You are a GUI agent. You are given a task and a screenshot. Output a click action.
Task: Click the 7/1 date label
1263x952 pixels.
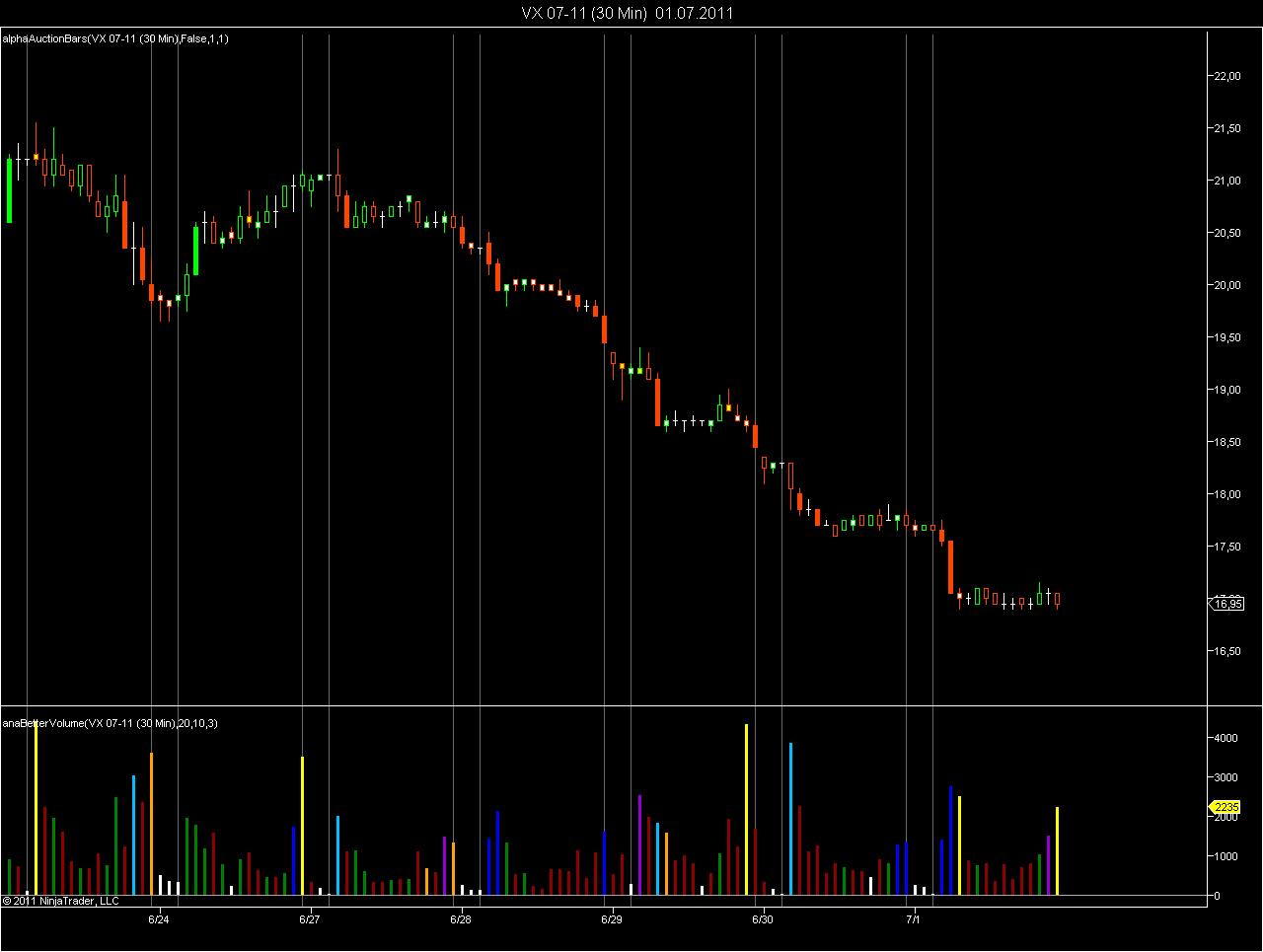(x=913, y=919)
